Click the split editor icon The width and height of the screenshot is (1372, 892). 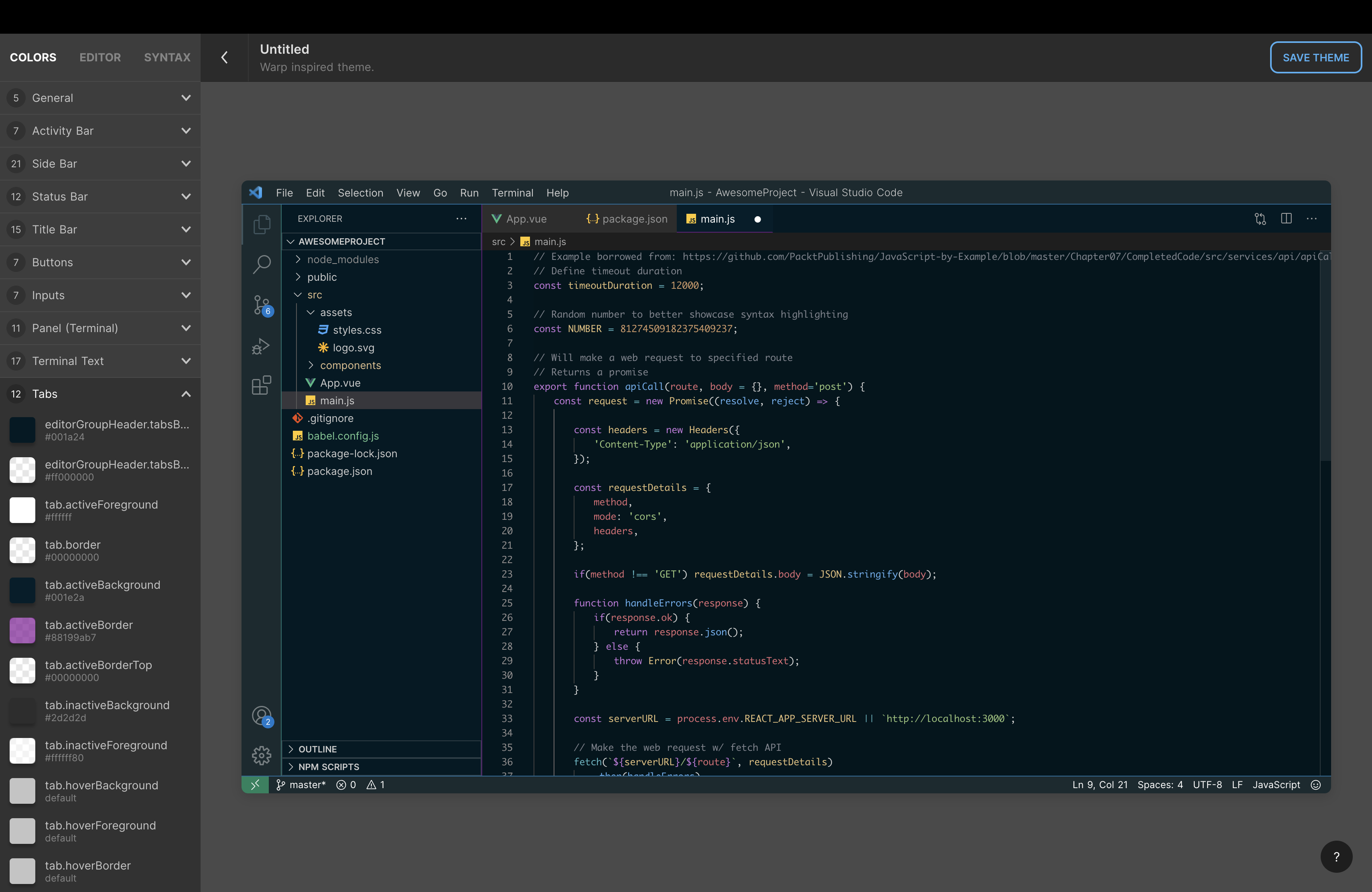tap(1286, 219)
